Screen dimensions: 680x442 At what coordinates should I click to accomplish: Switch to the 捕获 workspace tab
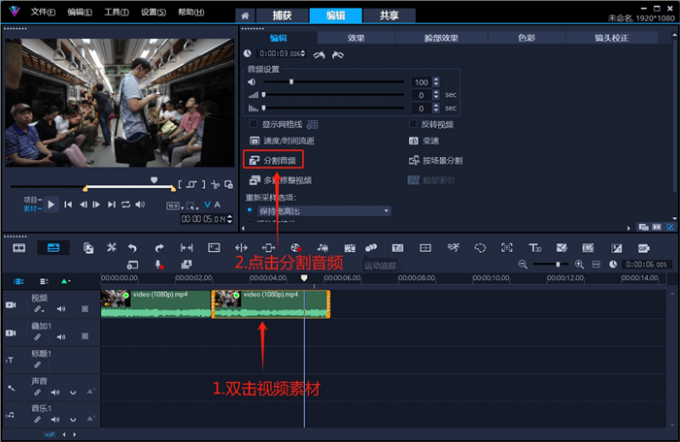282,16
